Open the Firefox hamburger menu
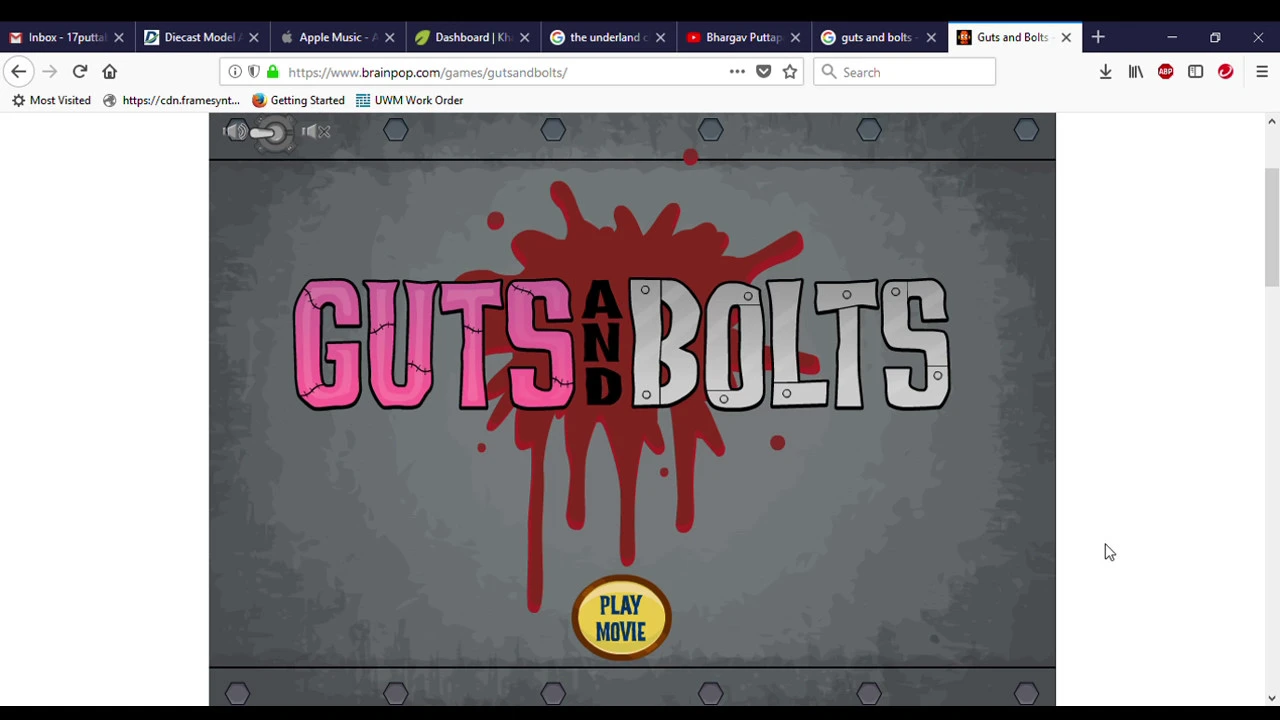The image size is (1280, 720). pos(1262,72)
